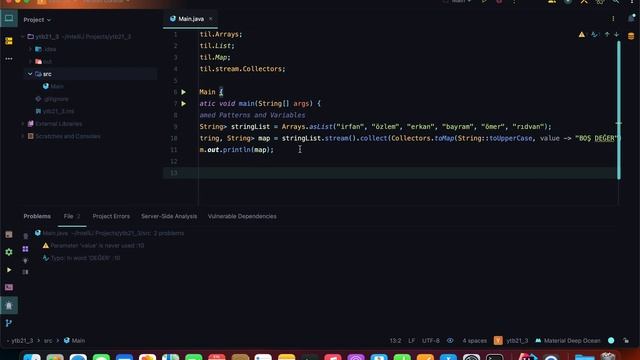This screenshot has width=640, height=360.
Task: Open the Build tool window icon
Action: click(9, 235)
